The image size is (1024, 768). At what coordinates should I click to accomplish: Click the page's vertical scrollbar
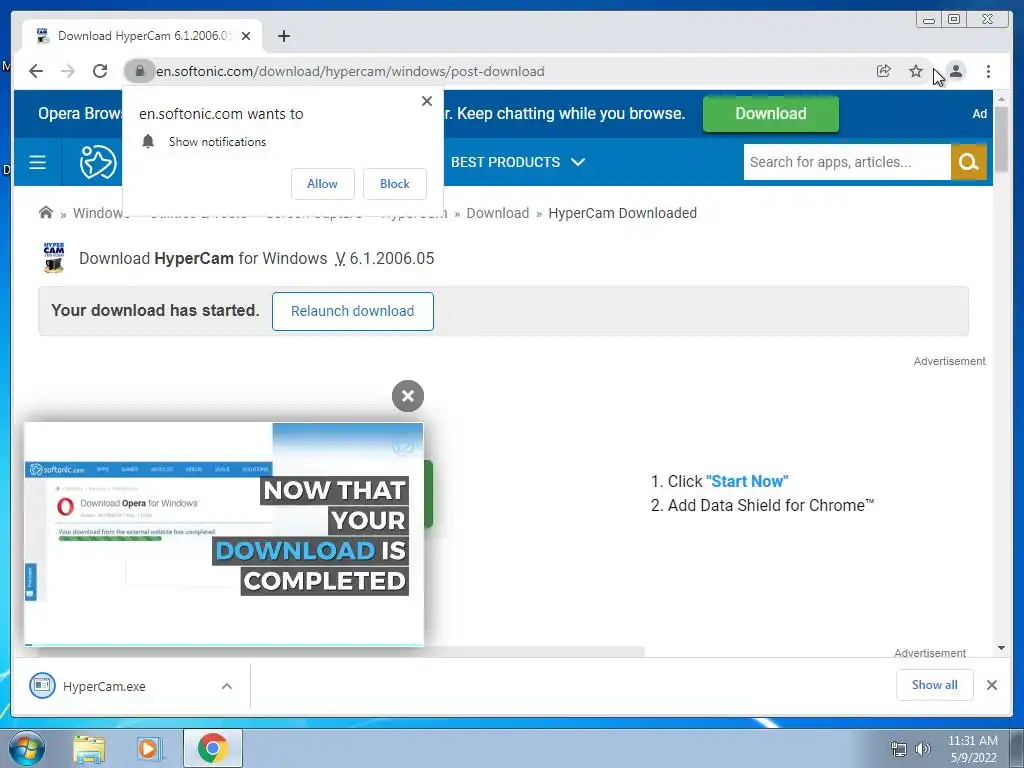1001,140
